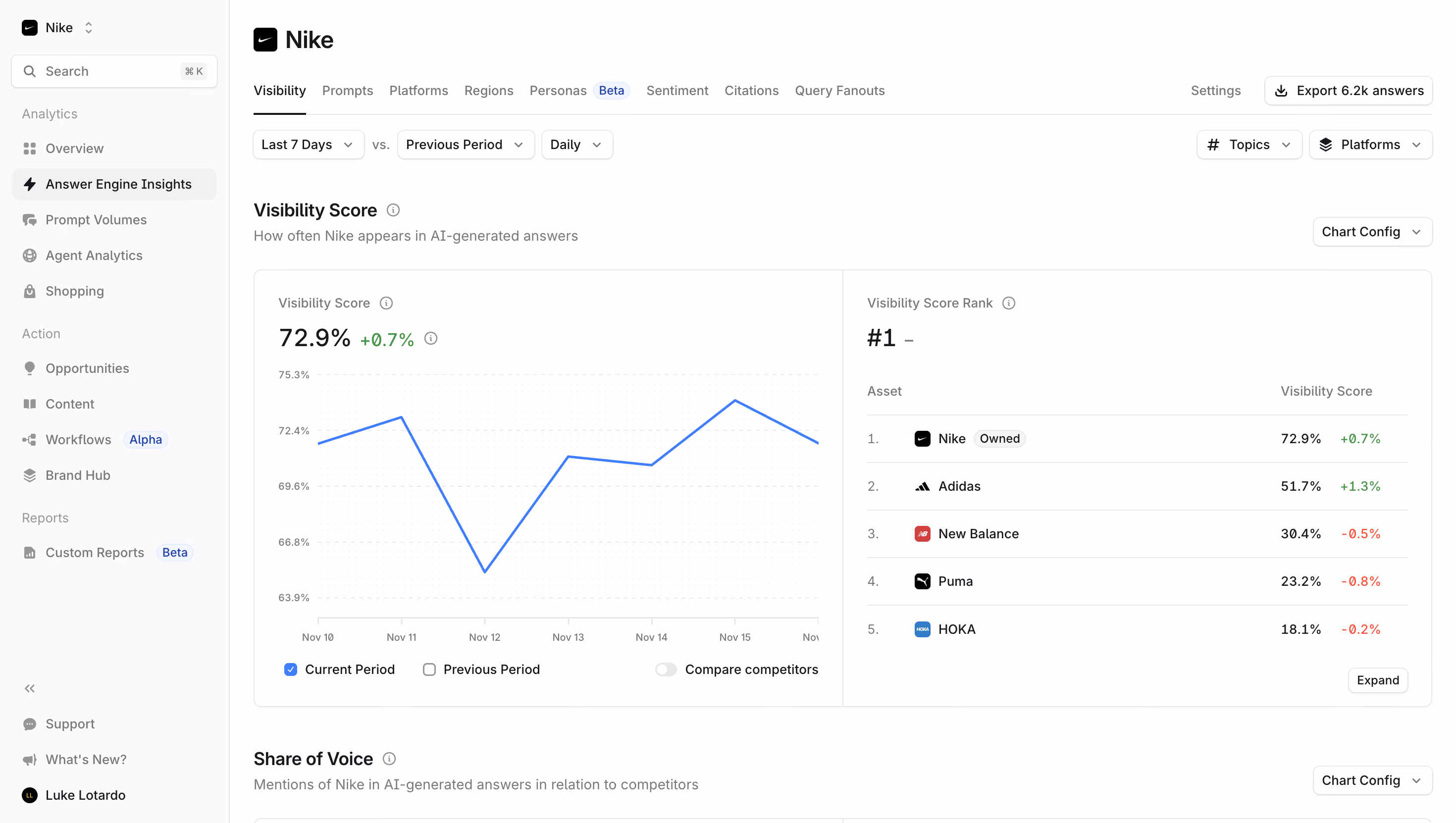Click the New Balance row in rankings

point(1137,534)
